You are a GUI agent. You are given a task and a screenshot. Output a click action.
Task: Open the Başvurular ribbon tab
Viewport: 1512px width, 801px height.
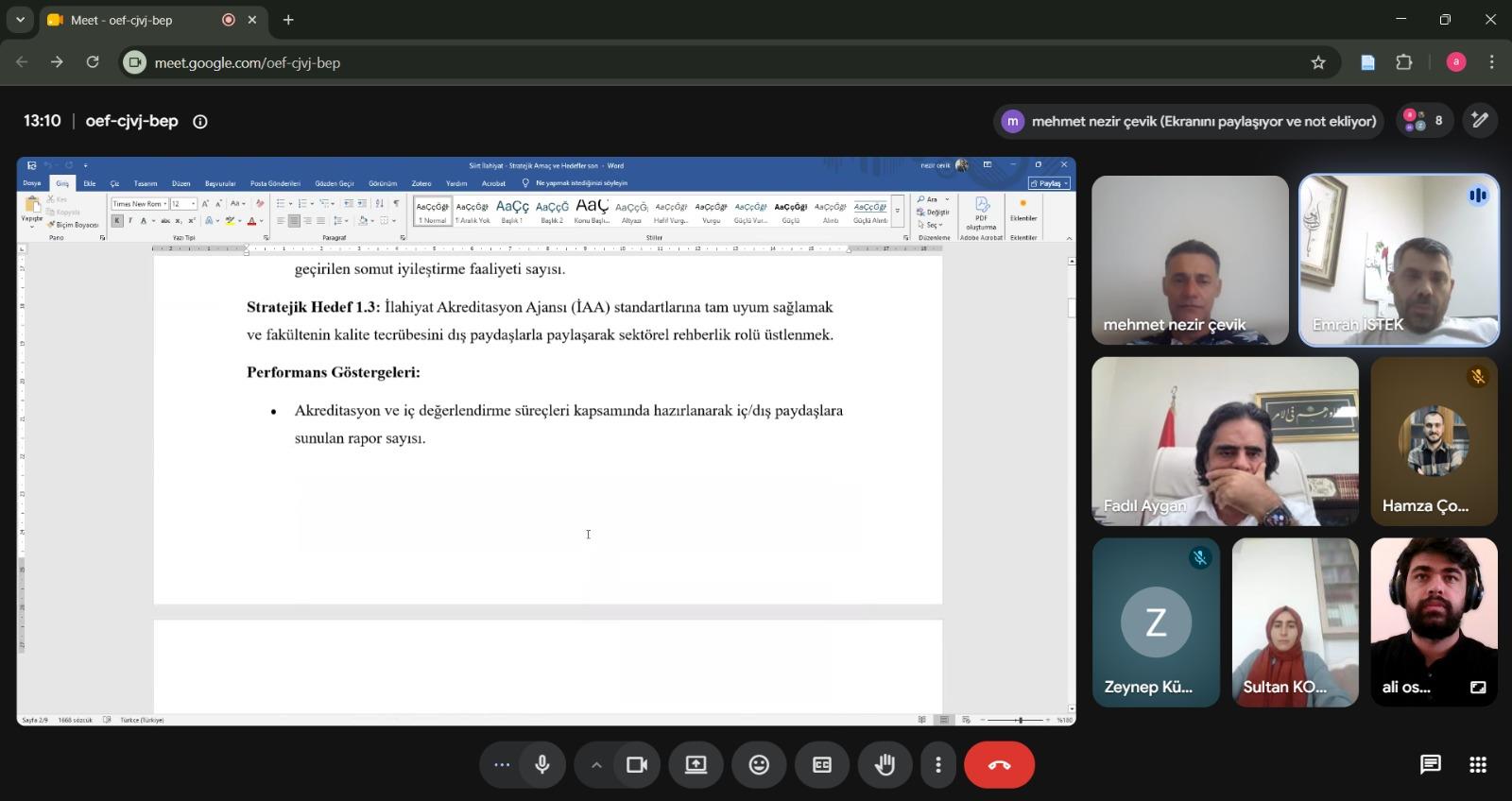click(220, 183)
